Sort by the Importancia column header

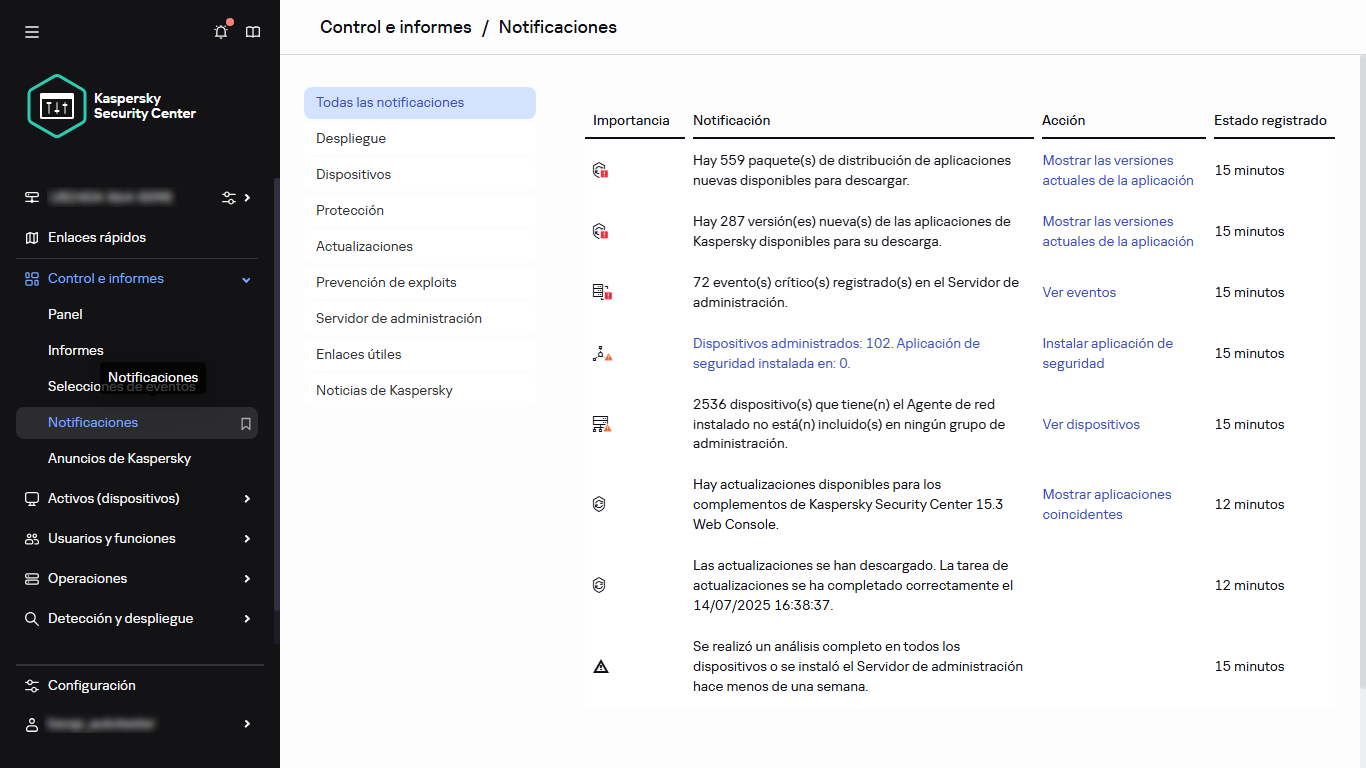631,120
